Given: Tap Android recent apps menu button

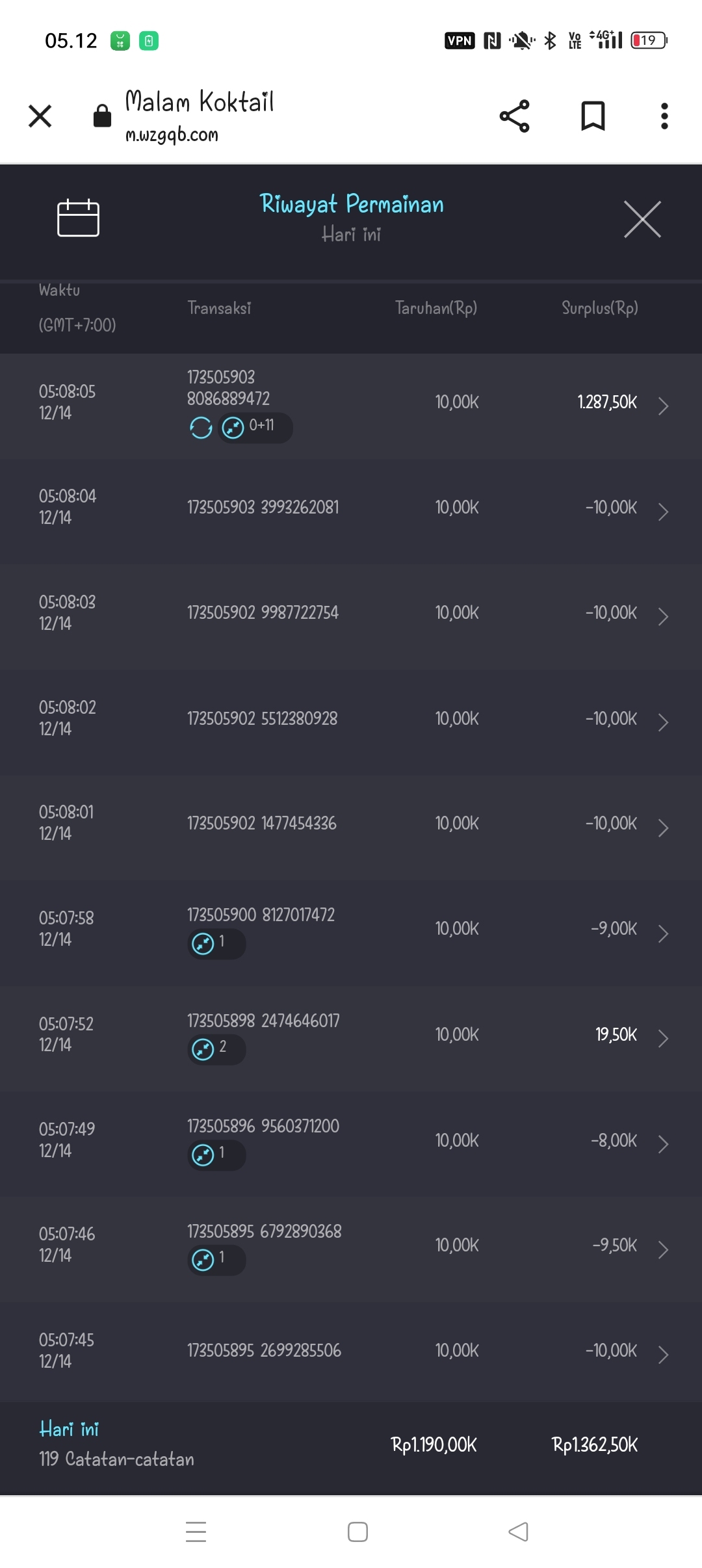Looking at the screenshot, I should click(x=196, y=1532).
